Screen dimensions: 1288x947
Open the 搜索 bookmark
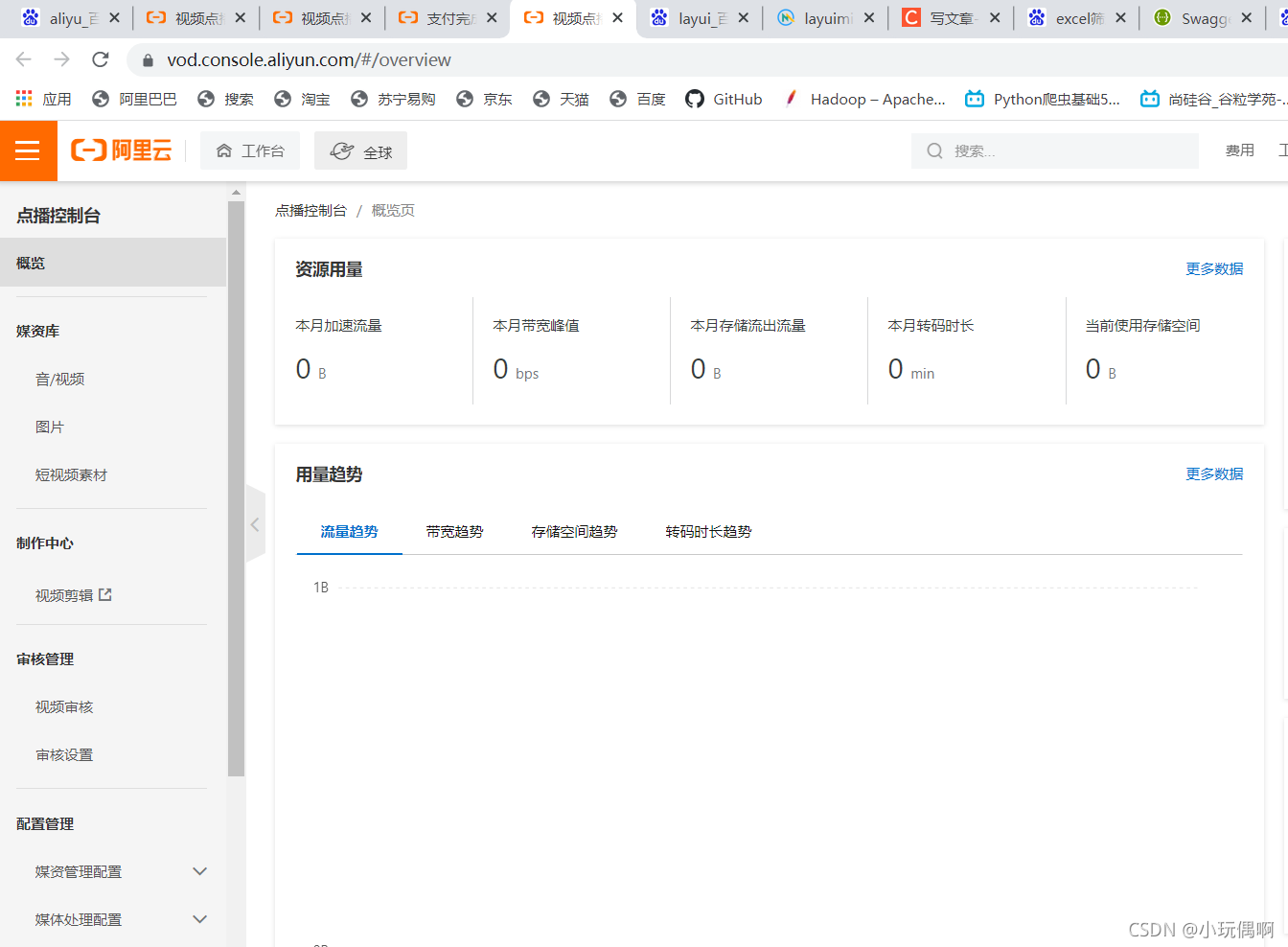[225, 99]
